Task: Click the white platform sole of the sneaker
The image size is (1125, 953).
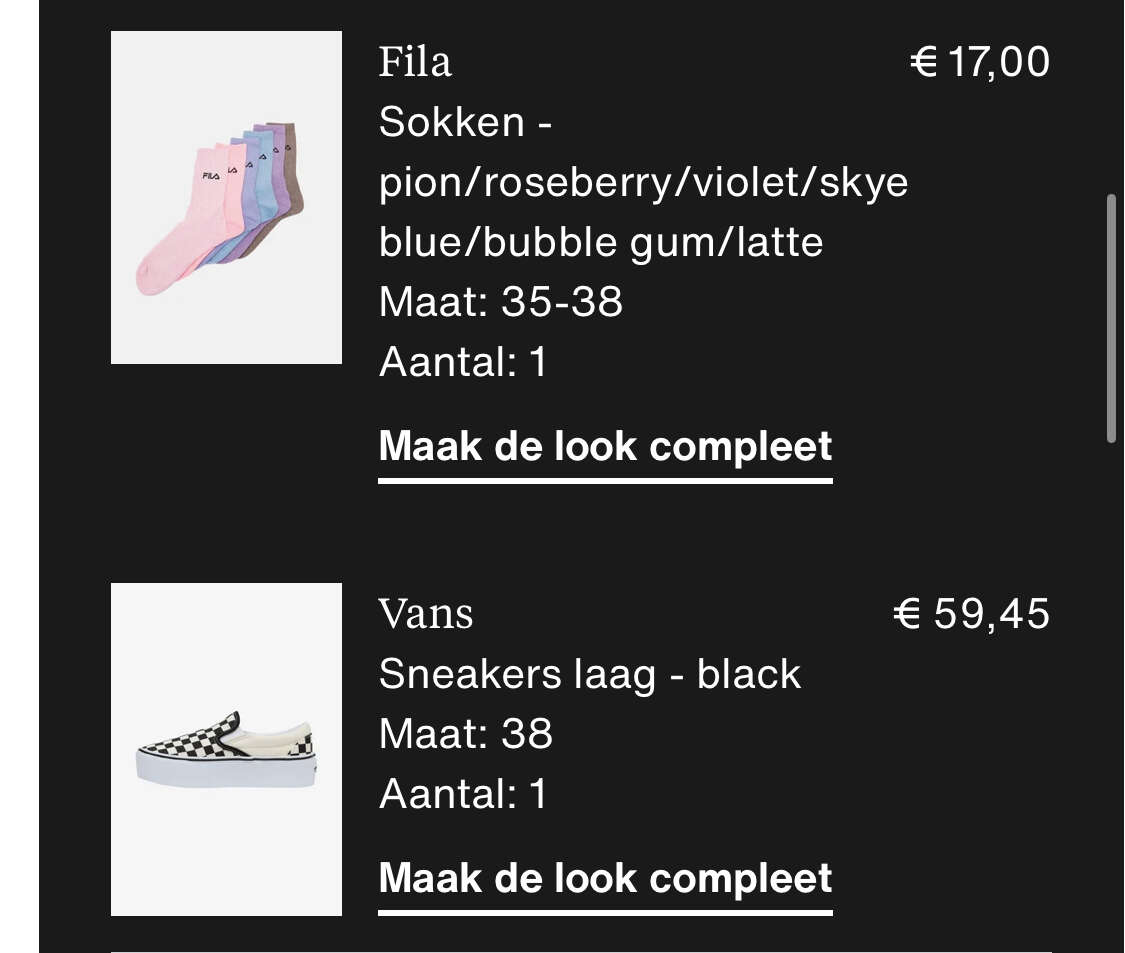Action: point(226,772)
